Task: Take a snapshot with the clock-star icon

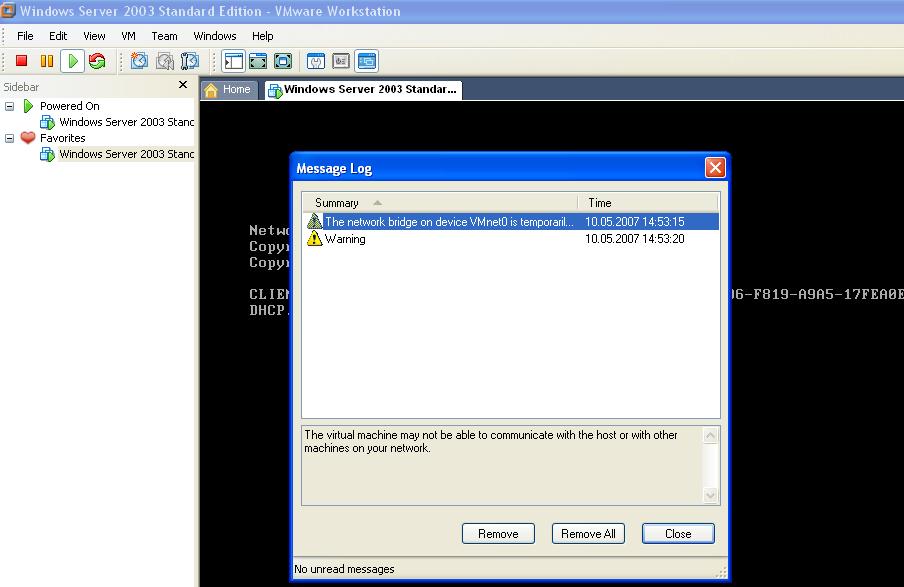Action: tap(139, 61)
